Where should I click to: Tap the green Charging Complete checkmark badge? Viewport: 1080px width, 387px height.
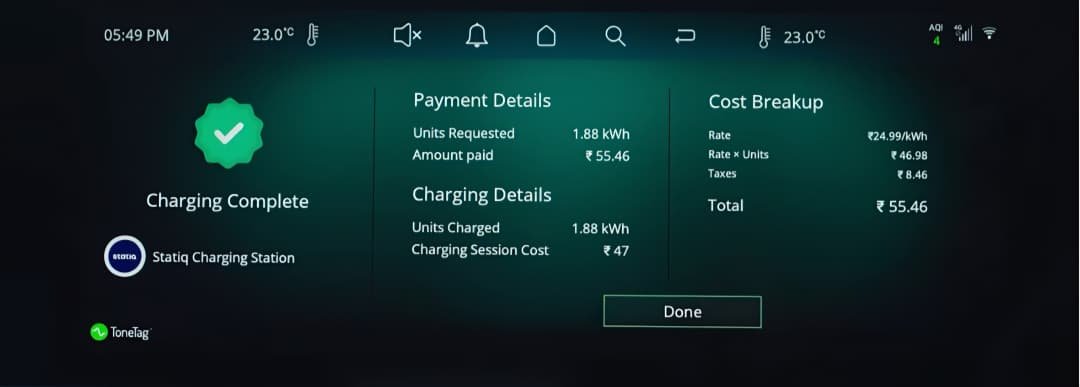229,133
